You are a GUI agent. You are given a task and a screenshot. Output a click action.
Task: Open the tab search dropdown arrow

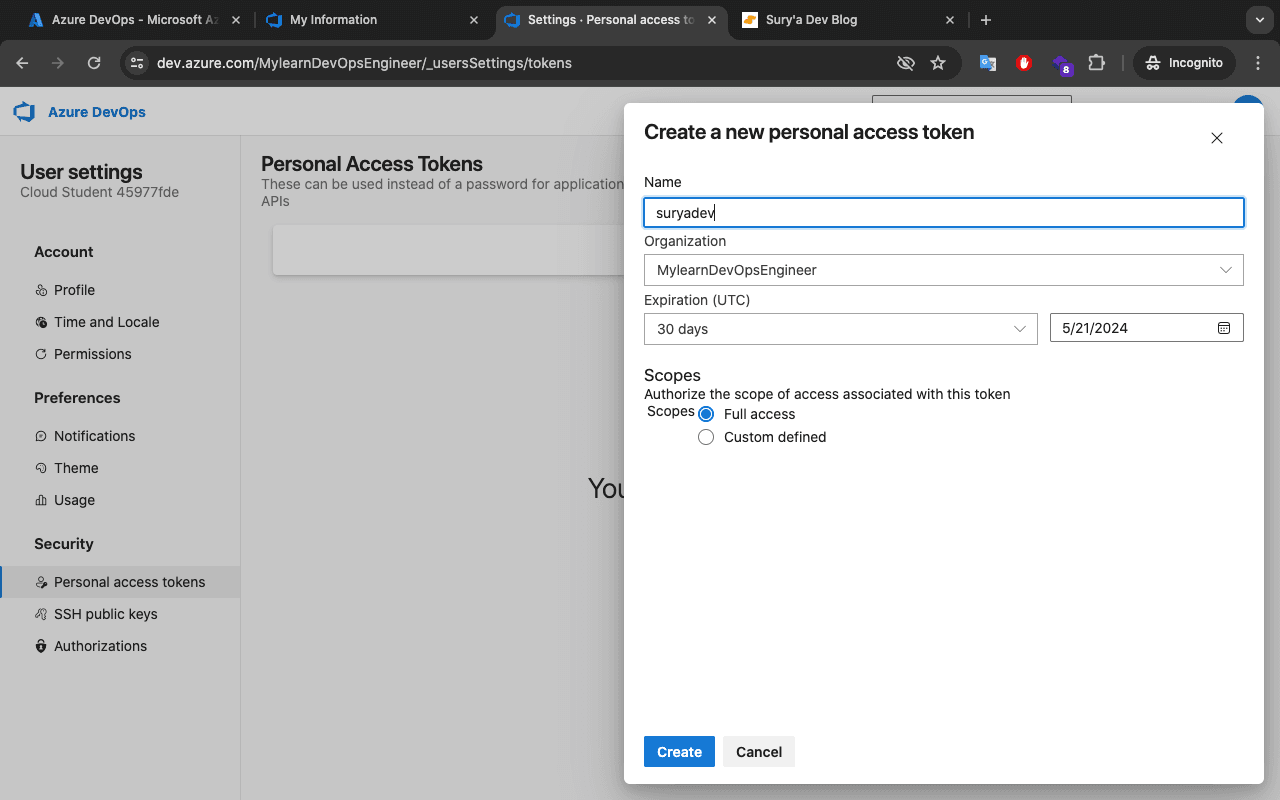1258,20
